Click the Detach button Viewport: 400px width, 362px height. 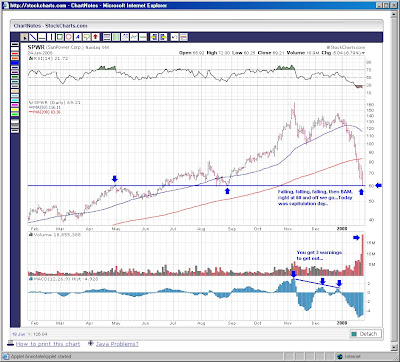point(365,334)
